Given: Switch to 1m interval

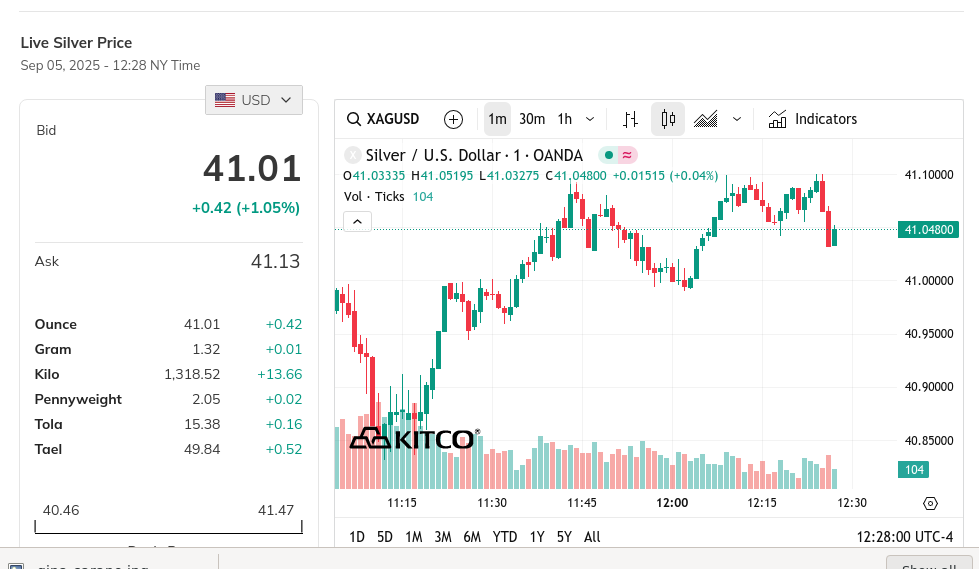Looking at the screenshot, I should pos(497,119).
